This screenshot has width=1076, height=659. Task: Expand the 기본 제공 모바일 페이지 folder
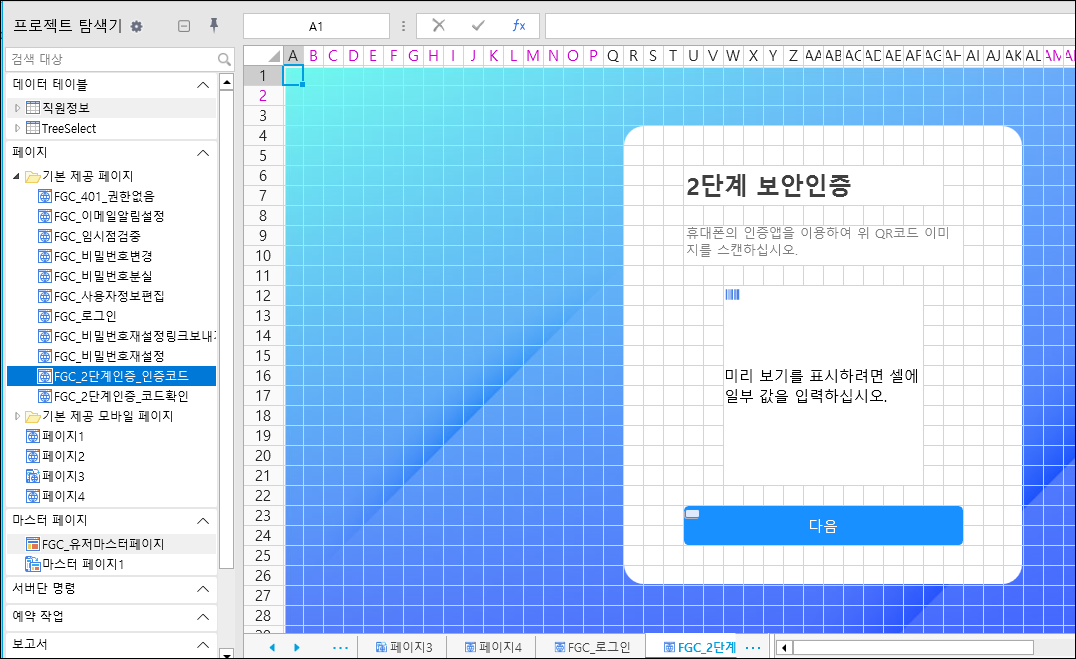coord(17,416)
